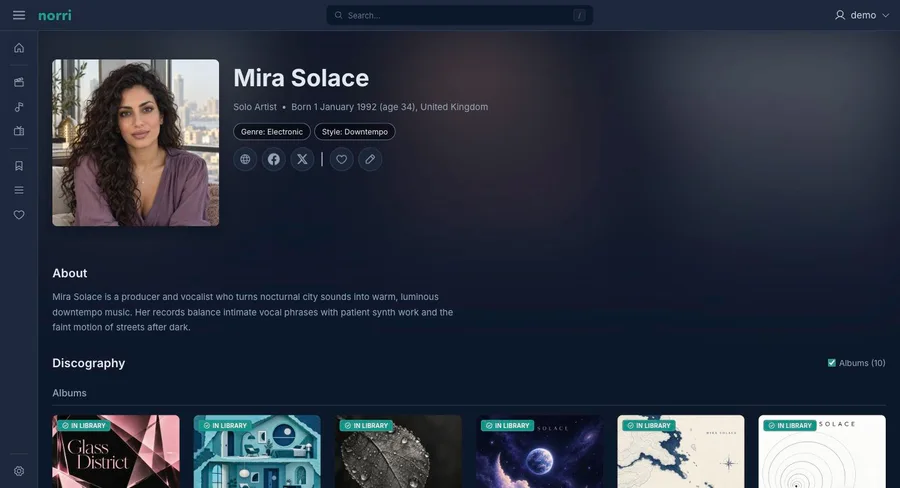Screen dimensions: 900x488
Task: Click the slash shortcut hint in the search bar
Action: (579, 16)
